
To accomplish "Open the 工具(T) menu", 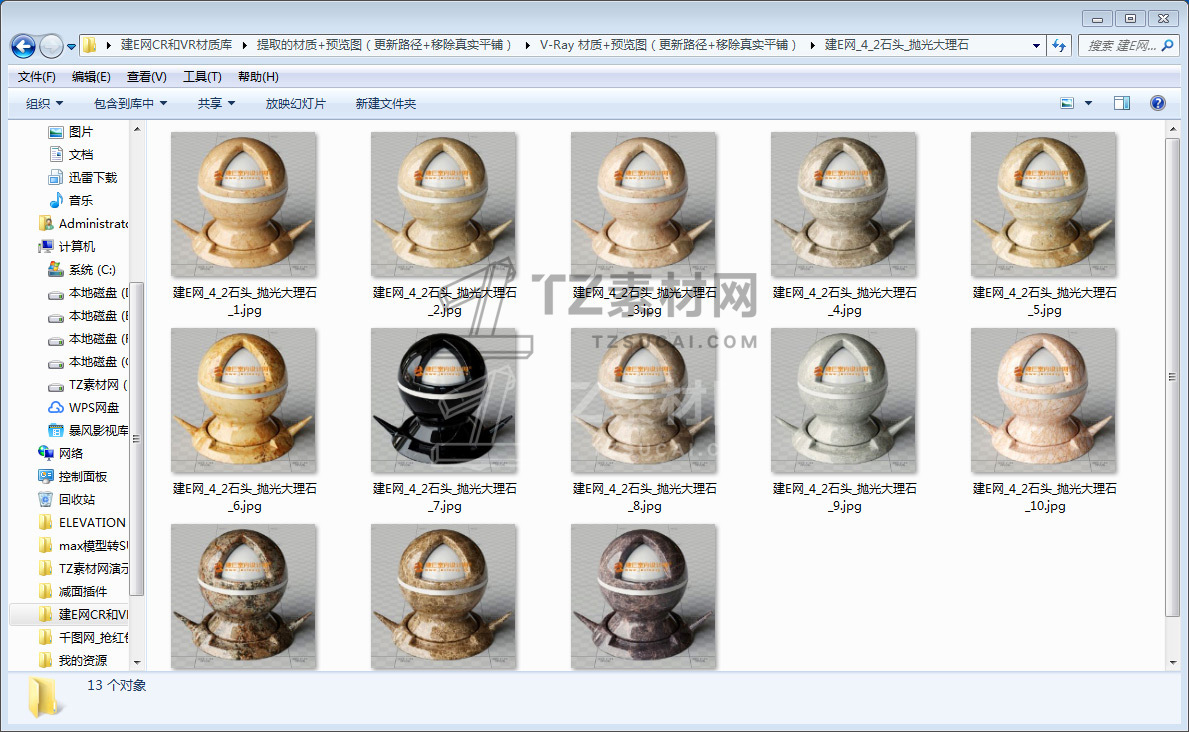I will 201,77.
